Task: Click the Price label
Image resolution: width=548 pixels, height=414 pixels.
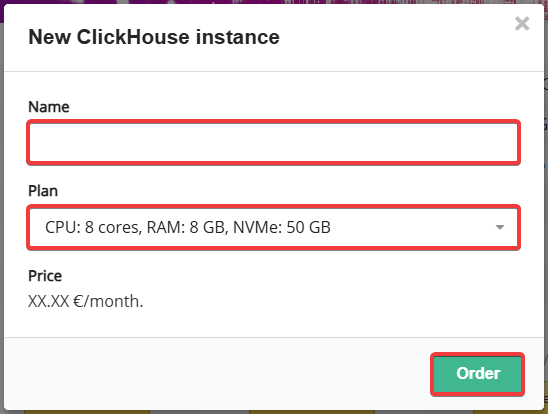Action: (x=45, y=276)
